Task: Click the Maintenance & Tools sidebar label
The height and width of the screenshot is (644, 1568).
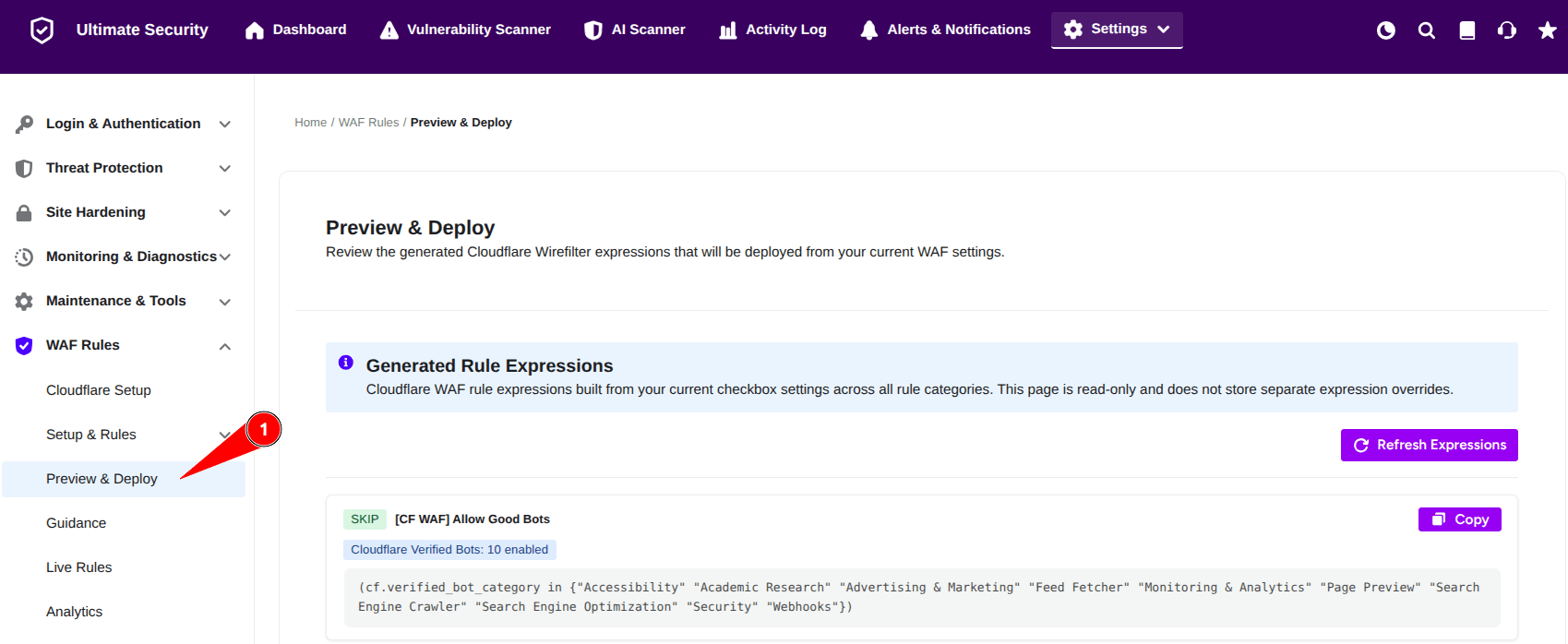Action: (x=116, y=301)
